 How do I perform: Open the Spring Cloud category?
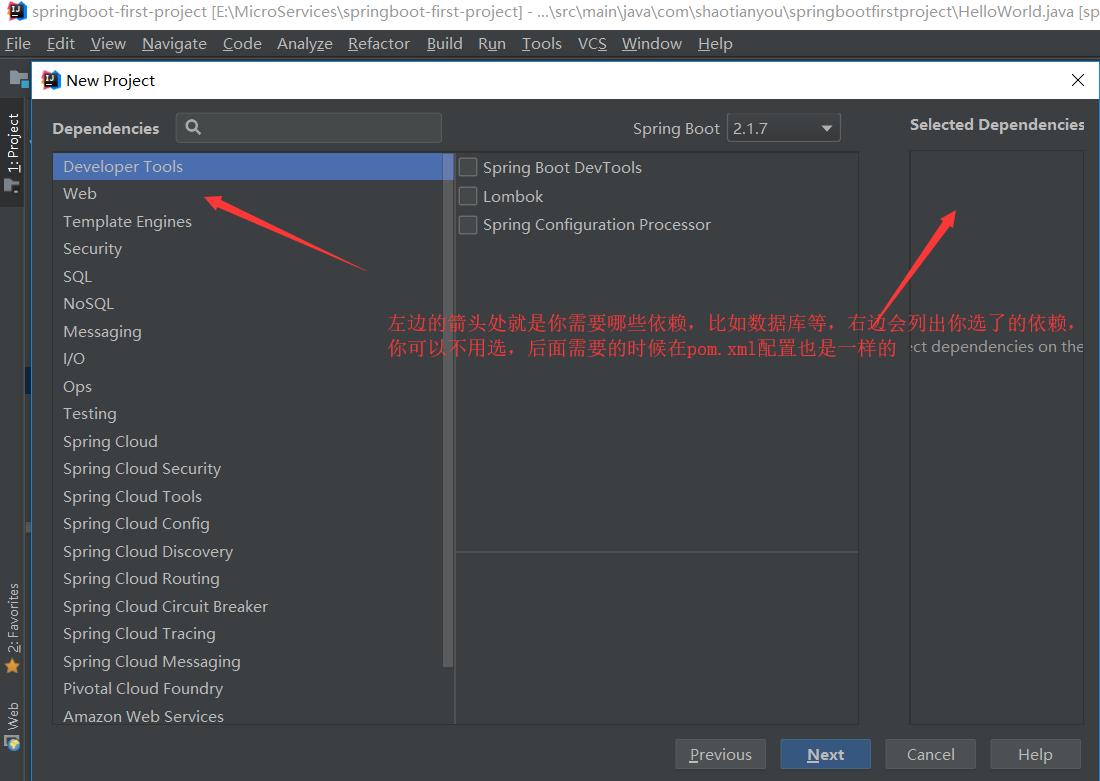(248, 441)
